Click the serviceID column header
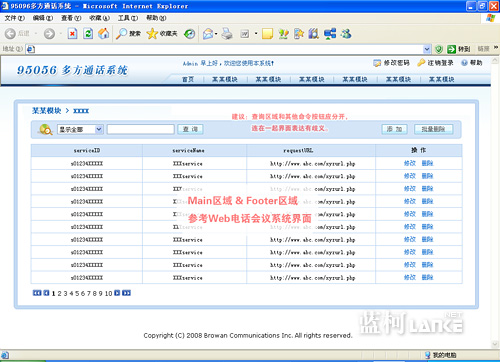 tap(87, 151)
